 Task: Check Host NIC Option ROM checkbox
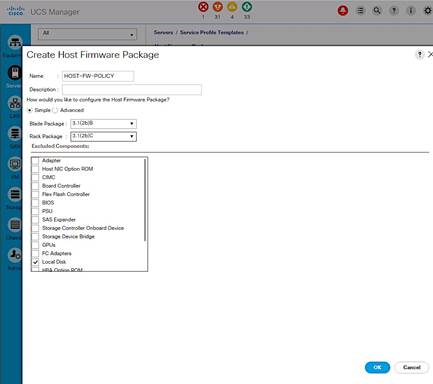click(x=35, y=169)
